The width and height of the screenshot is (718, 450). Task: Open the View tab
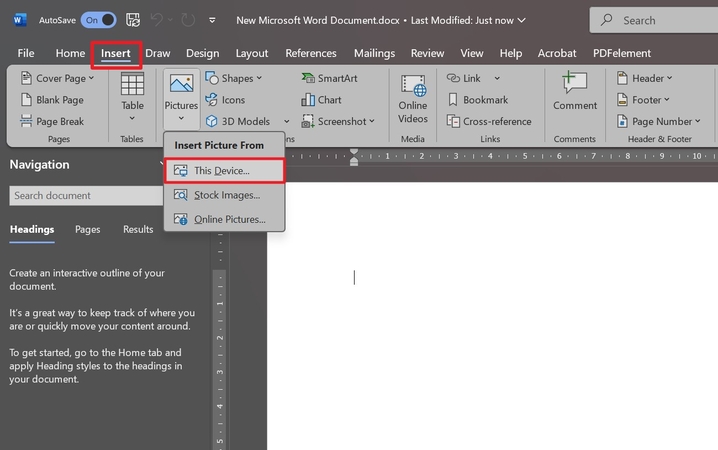(472, 53)
